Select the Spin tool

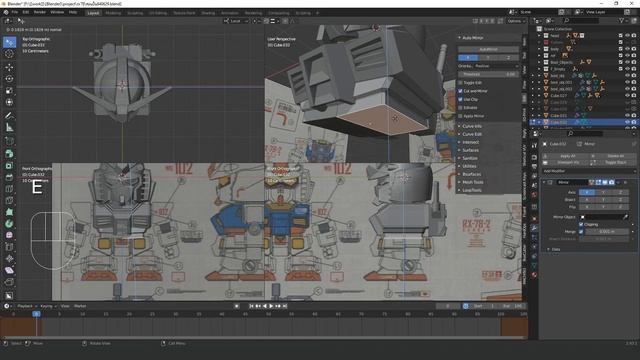[9, 224]
